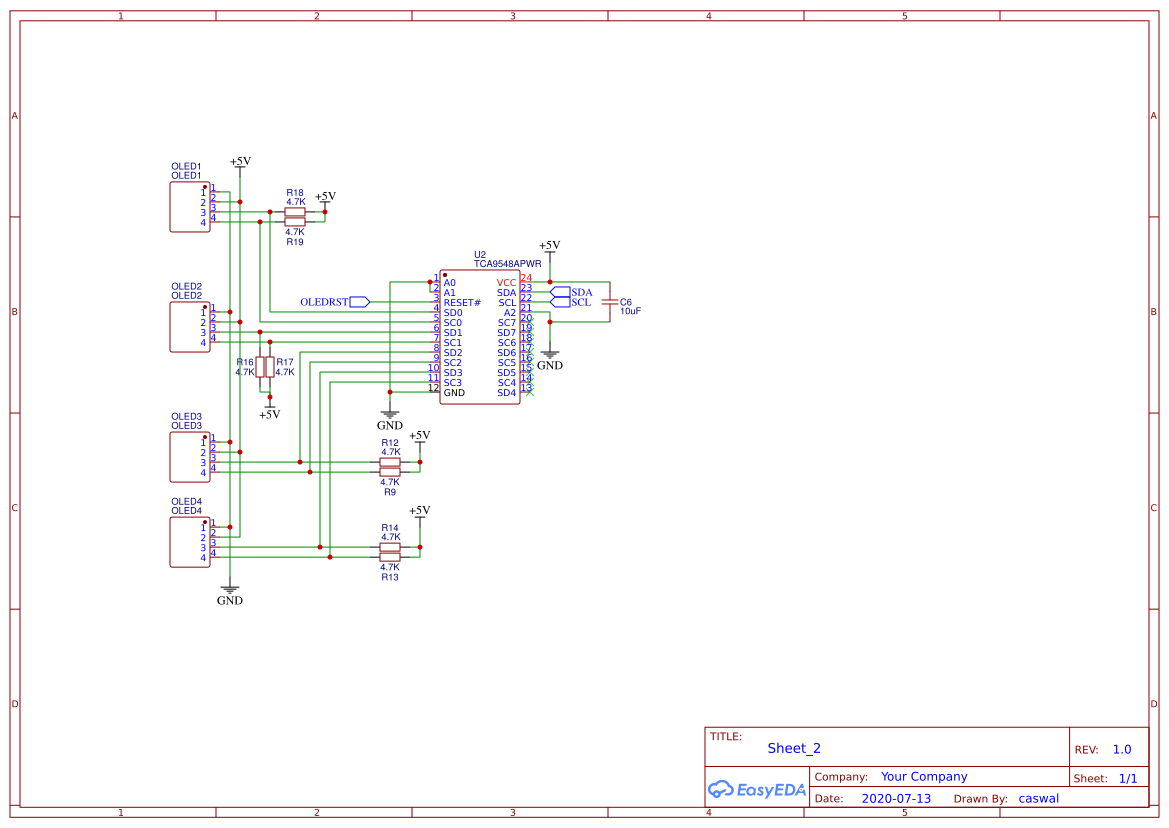Viewport: 1169px width, 828px height.
Task: Select the OLED1 connector symbol
Action: click(189, 207)
